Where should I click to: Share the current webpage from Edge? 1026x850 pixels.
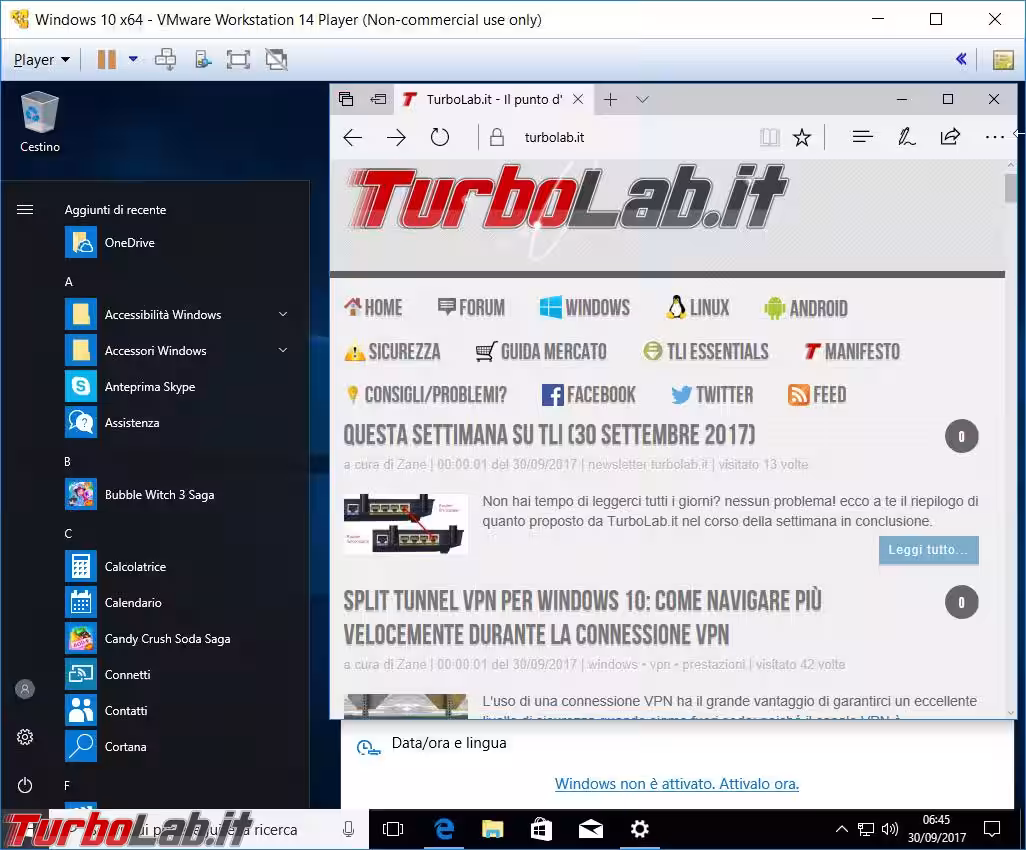pyautogui.click(x=950, y=137)
